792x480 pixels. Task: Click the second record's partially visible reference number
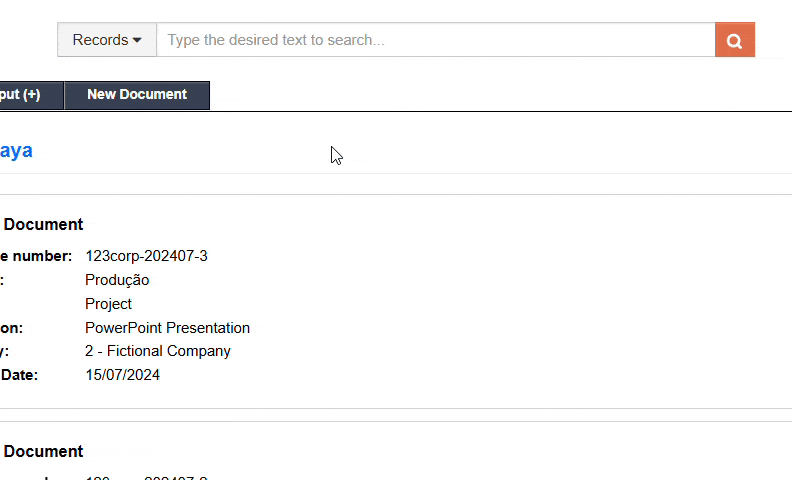coord(146,477)
